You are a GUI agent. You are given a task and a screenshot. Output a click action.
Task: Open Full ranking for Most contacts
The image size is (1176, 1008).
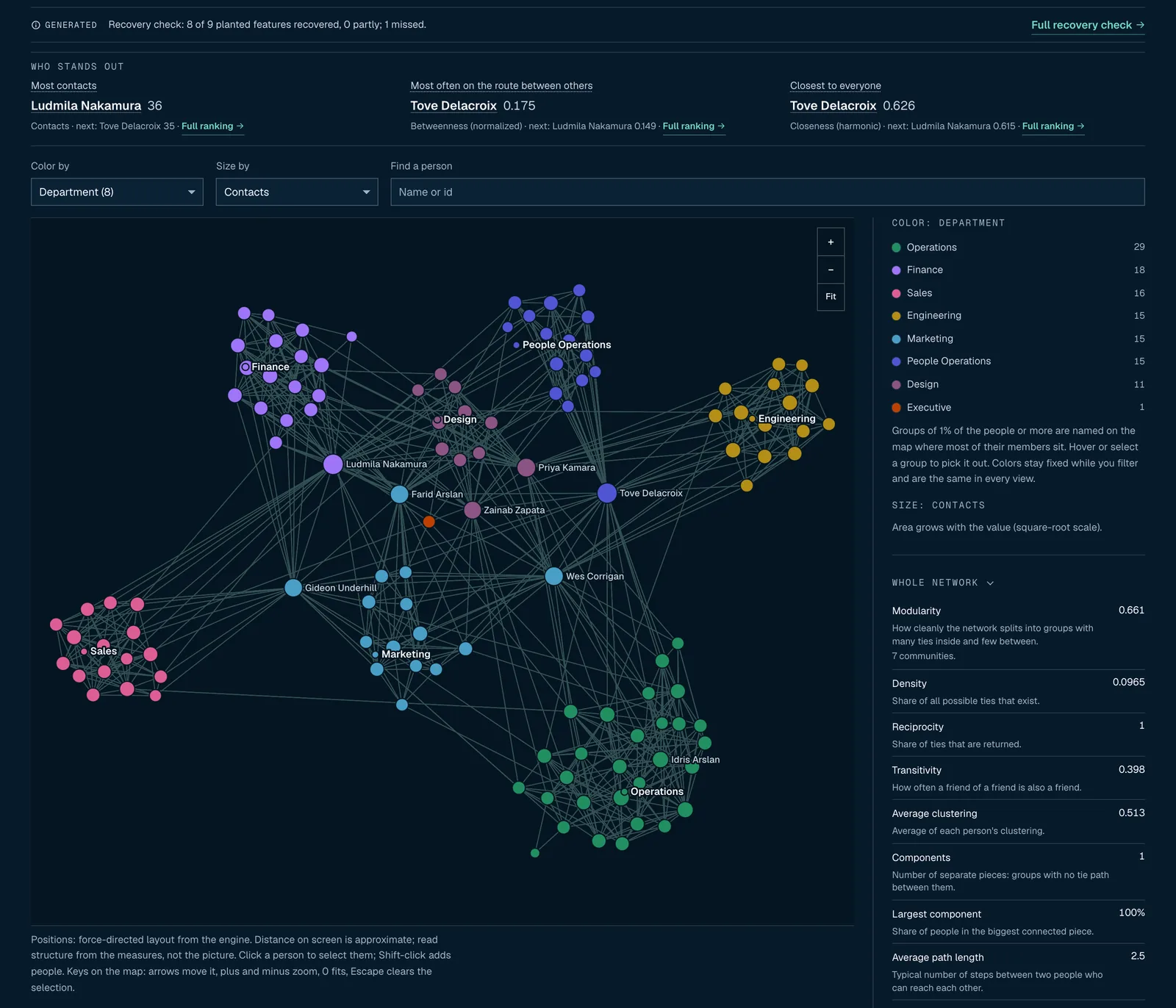[212, 126]
